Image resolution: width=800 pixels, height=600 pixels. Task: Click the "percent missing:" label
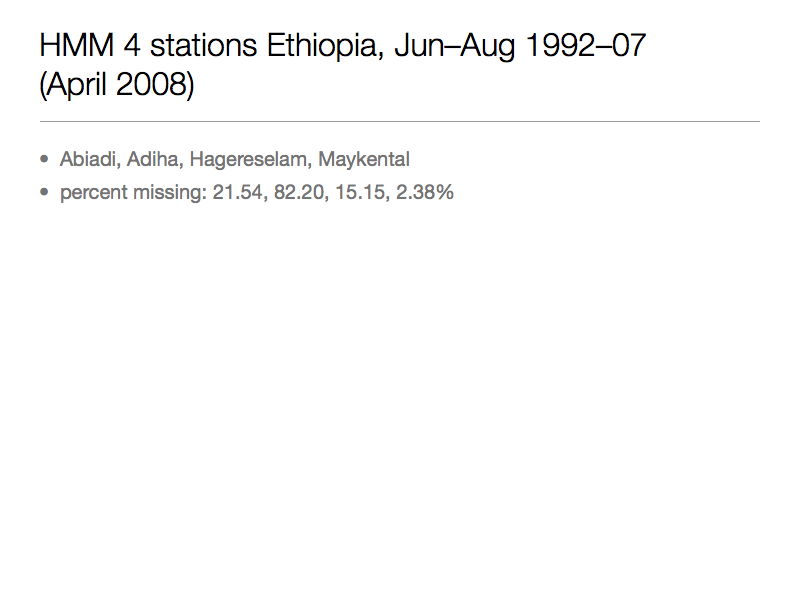(x=132, y=192)
